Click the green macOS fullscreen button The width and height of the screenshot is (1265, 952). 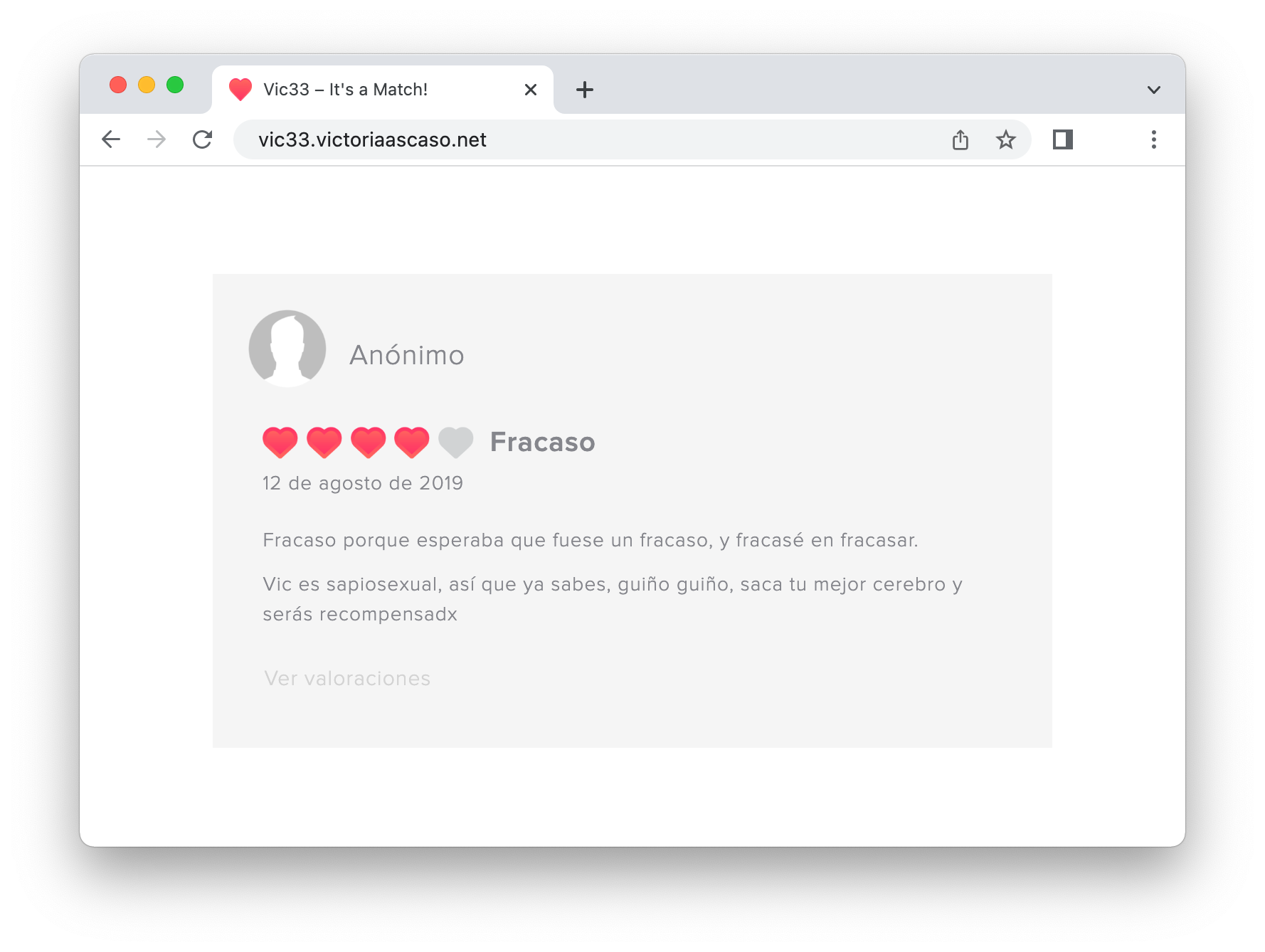(x=175, y=85)
